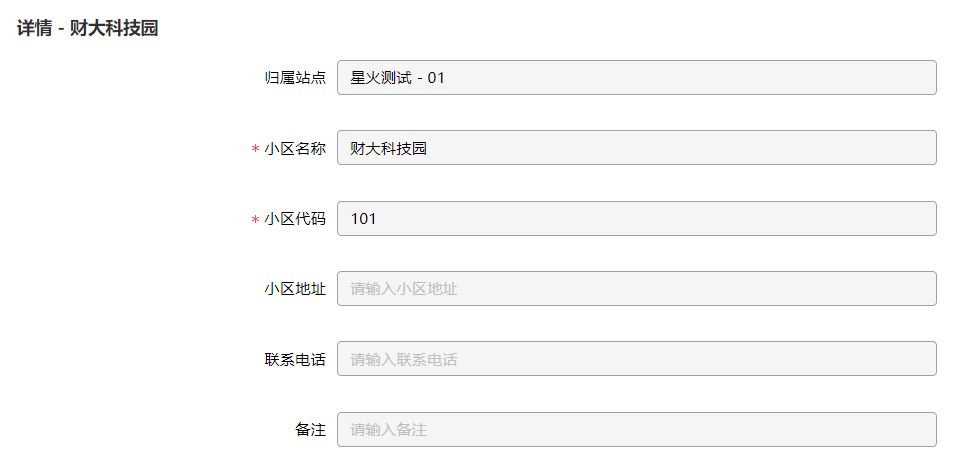Screen dimensions: 956x464
Task: Focus the 联系电话 input field
Action: pyautogui.click(x=637, y=359)
